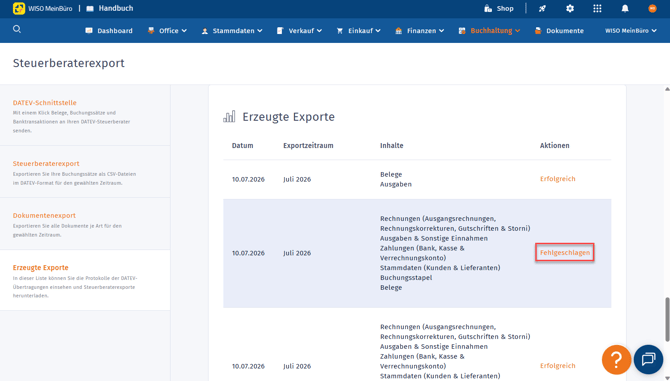Click the WISO MeinBüro logo
This screenshot has width=670, height=381.
point(43,9)
